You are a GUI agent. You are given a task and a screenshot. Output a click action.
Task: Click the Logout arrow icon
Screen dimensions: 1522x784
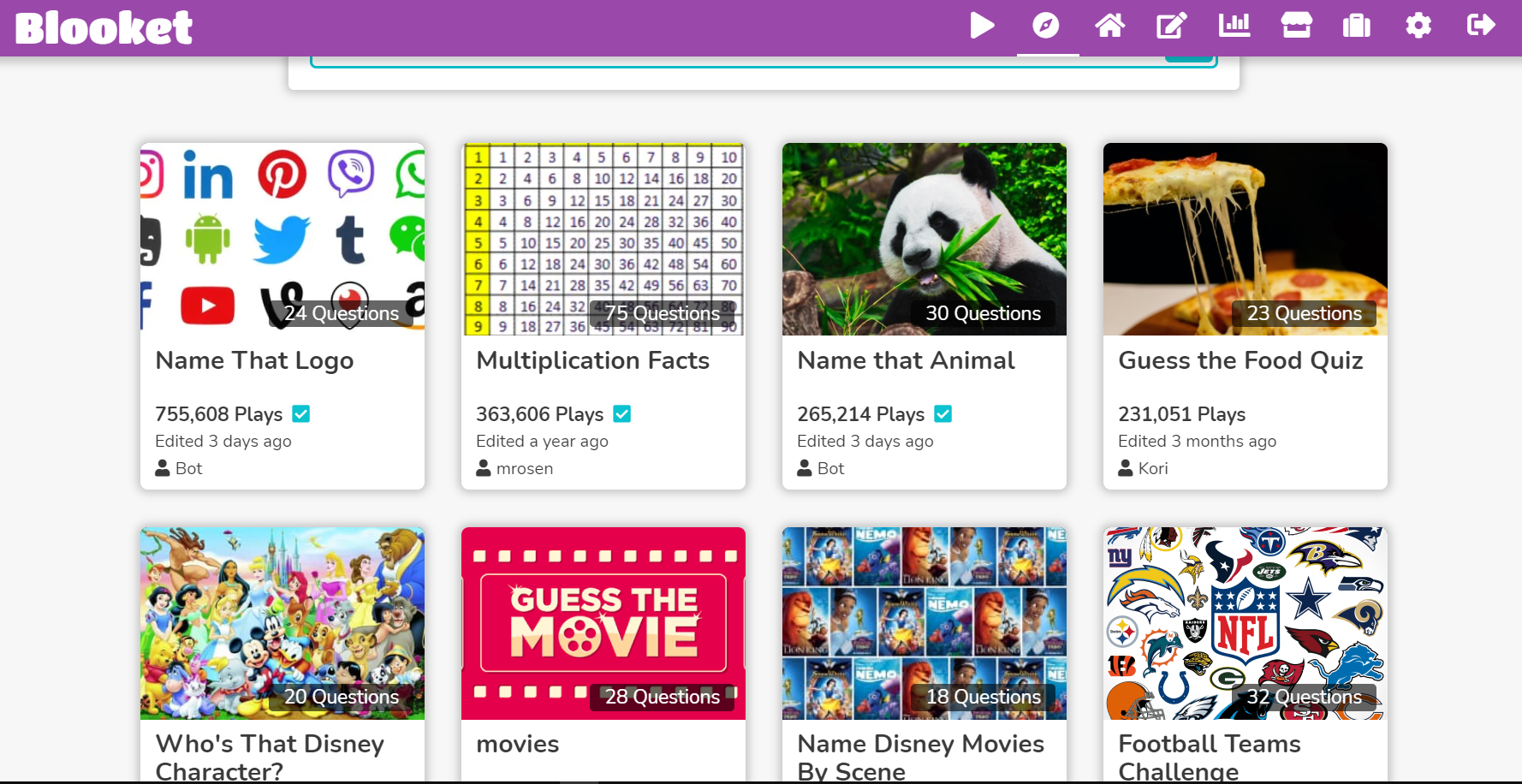(x=1481, y=26)
